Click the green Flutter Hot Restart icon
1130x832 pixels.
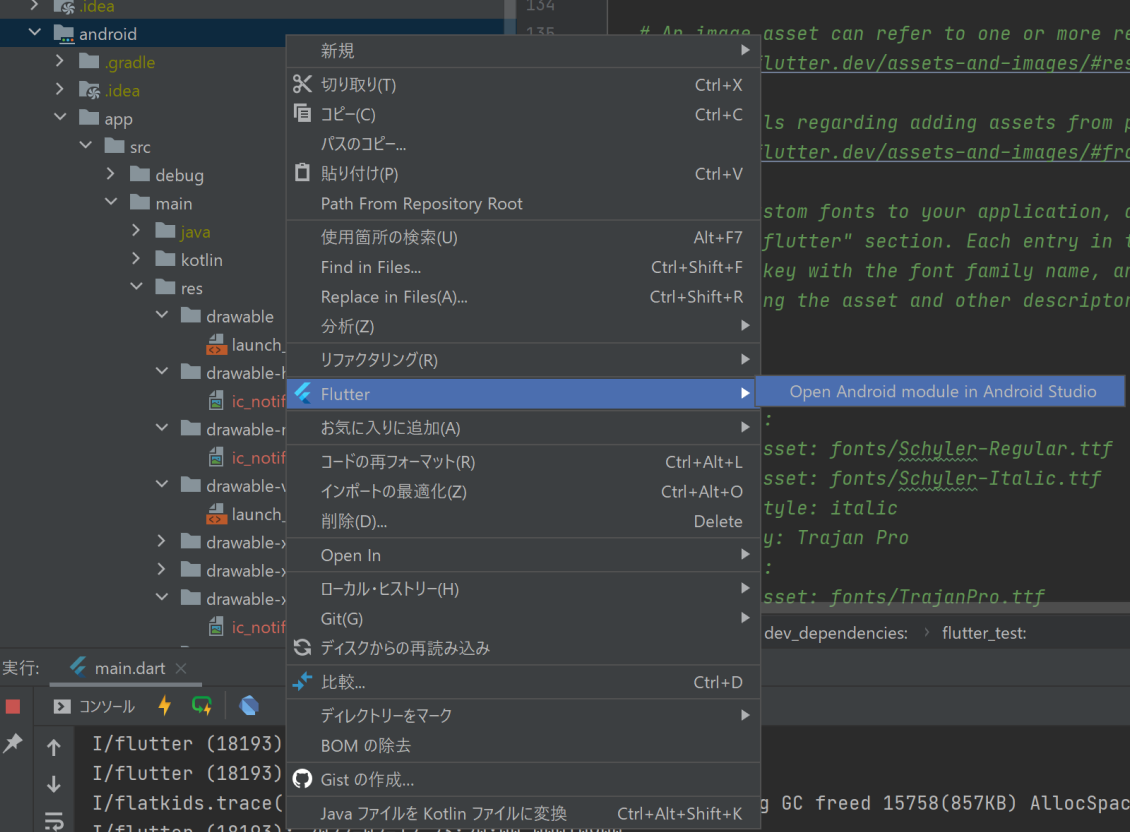pyautogui.click(x=202, y=706)
